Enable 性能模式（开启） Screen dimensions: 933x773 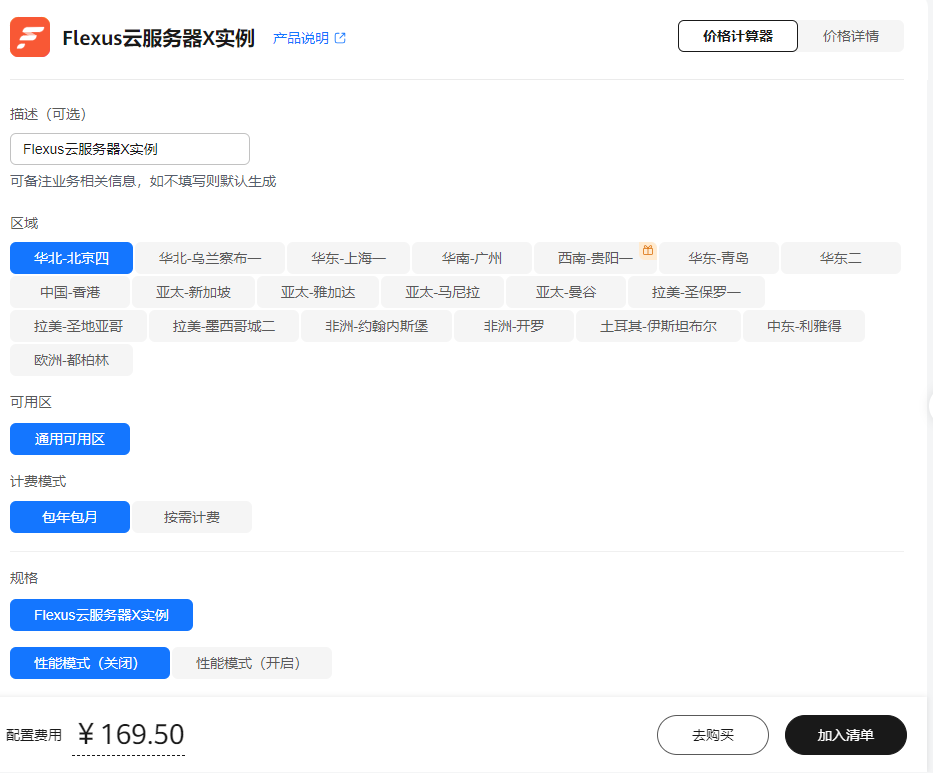(x=252, y=663)
